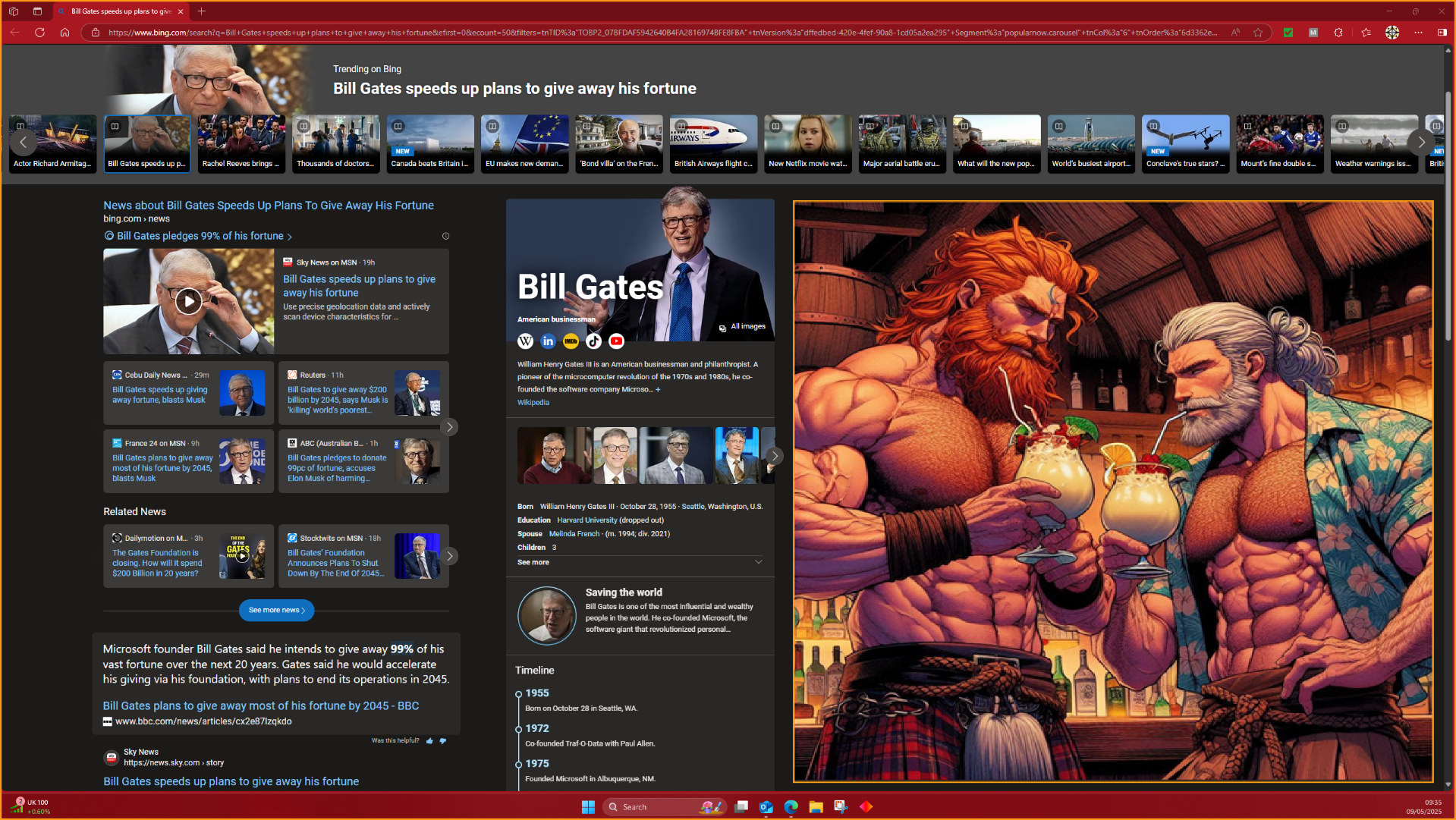Open the Windows Start menu
Viewport: 1456px width, 820px height.
point(588,806)
